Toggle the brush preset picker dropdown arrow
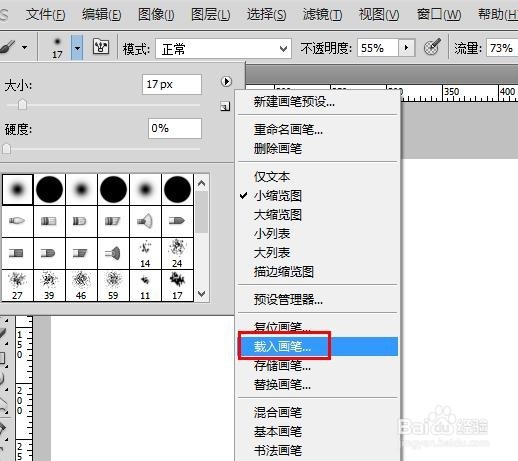 [x=77, y=48]
